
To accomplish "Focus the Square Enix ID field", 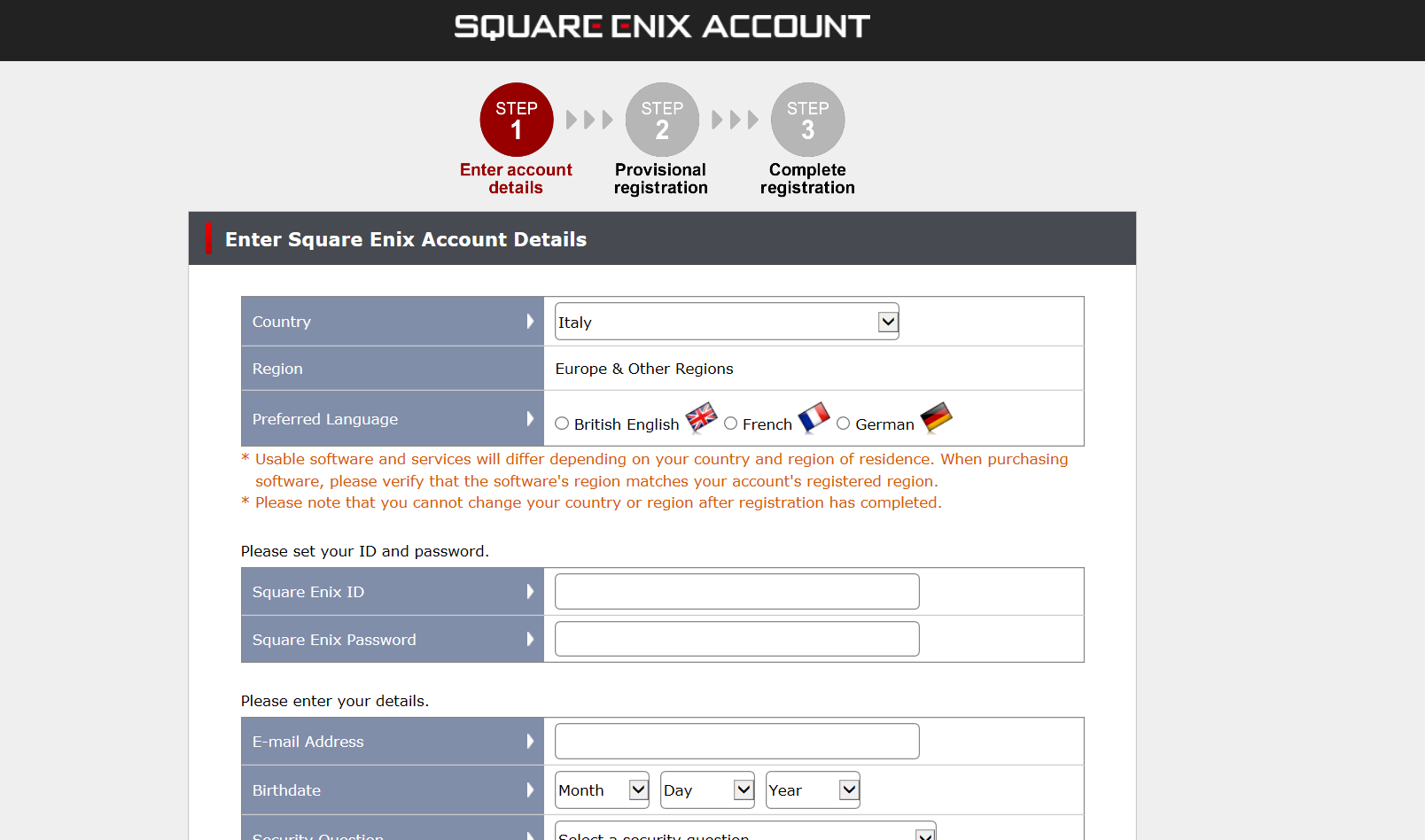I will point(737,591).
